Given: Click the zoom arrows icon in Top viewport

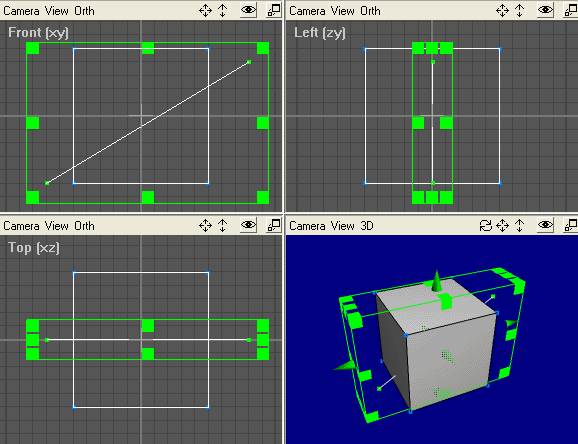Looking at the screenshot, I should click(223, 225).
